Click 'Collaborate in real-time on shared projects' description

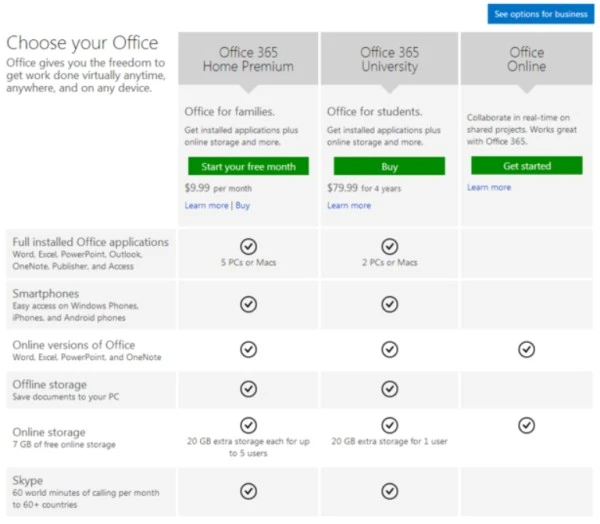coord(522,129)
